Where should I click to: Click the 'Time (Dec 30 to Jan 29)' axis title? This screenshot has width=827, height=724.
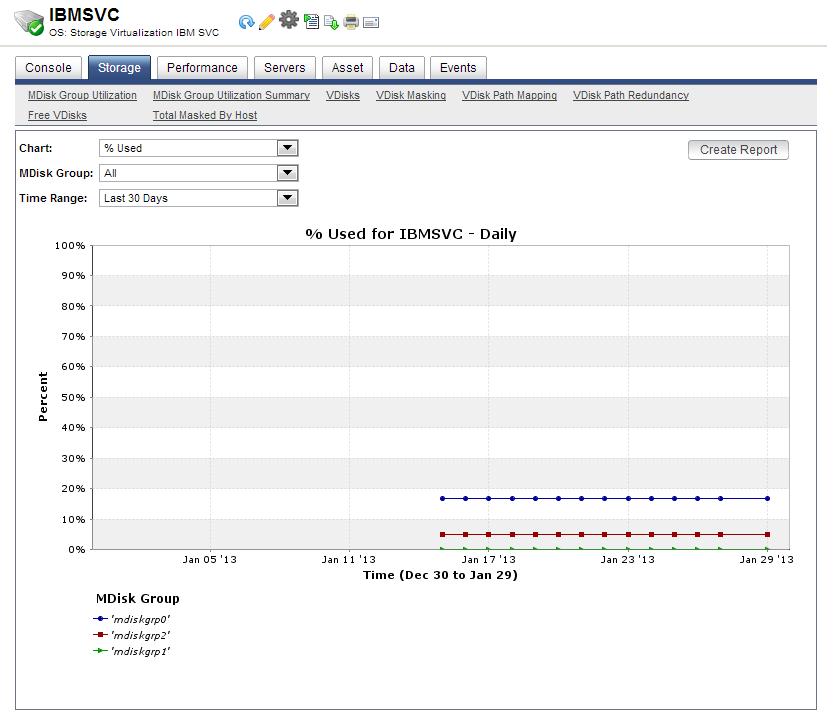[x=440, y=575]
